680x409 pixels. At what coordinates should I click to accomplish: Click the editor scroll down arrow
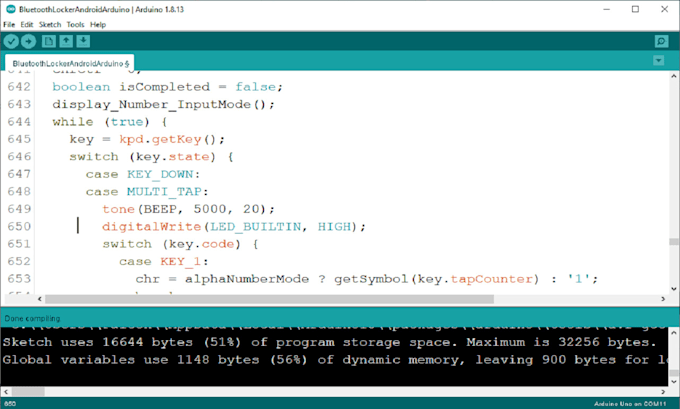pyautogui.click(x=673, y=289)
